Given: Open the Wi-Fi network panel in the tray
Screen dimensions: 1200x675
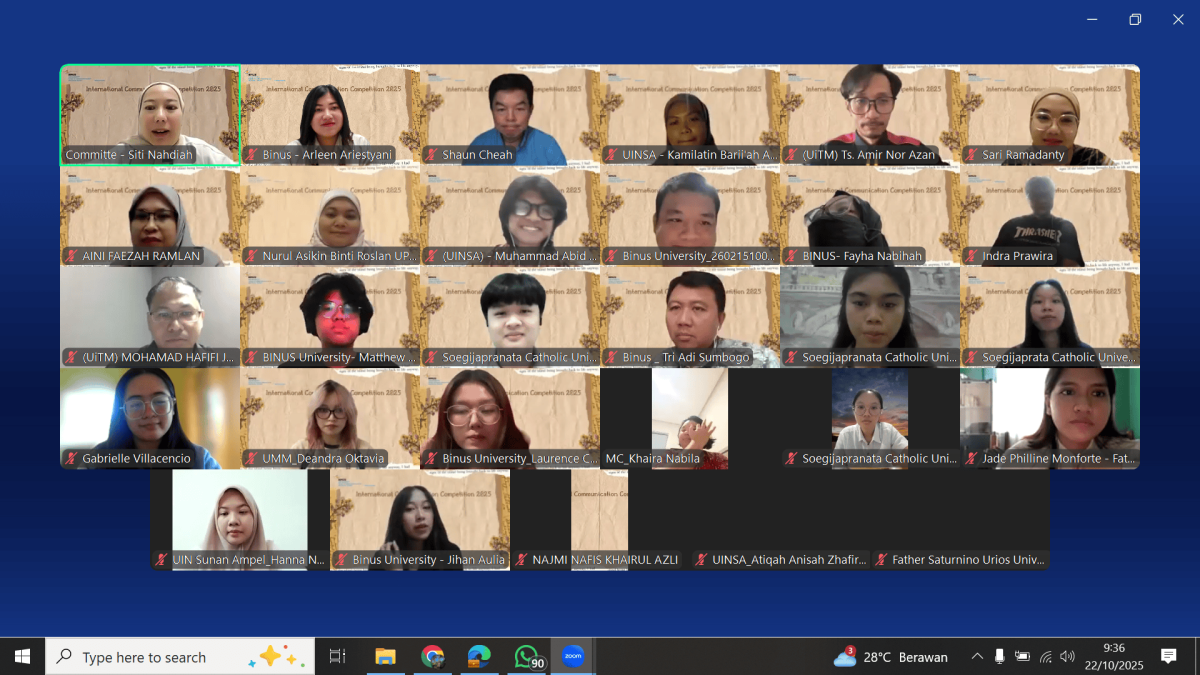Looking at the screenshot, I should (1045, 657).
